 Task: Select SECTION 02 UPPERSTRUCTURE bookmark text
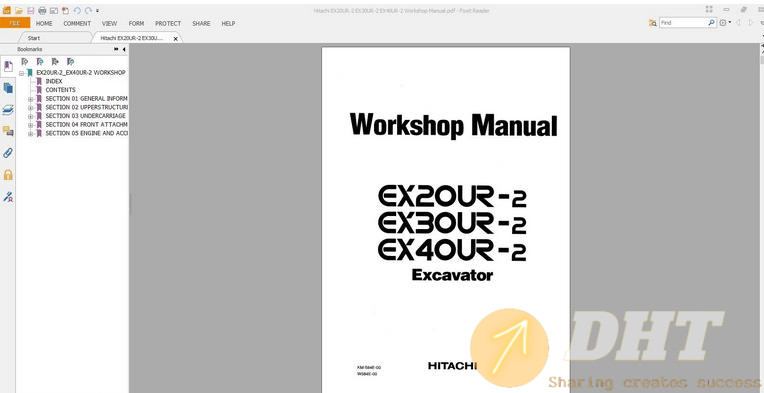pyautogui.click(x=86, y=107)
